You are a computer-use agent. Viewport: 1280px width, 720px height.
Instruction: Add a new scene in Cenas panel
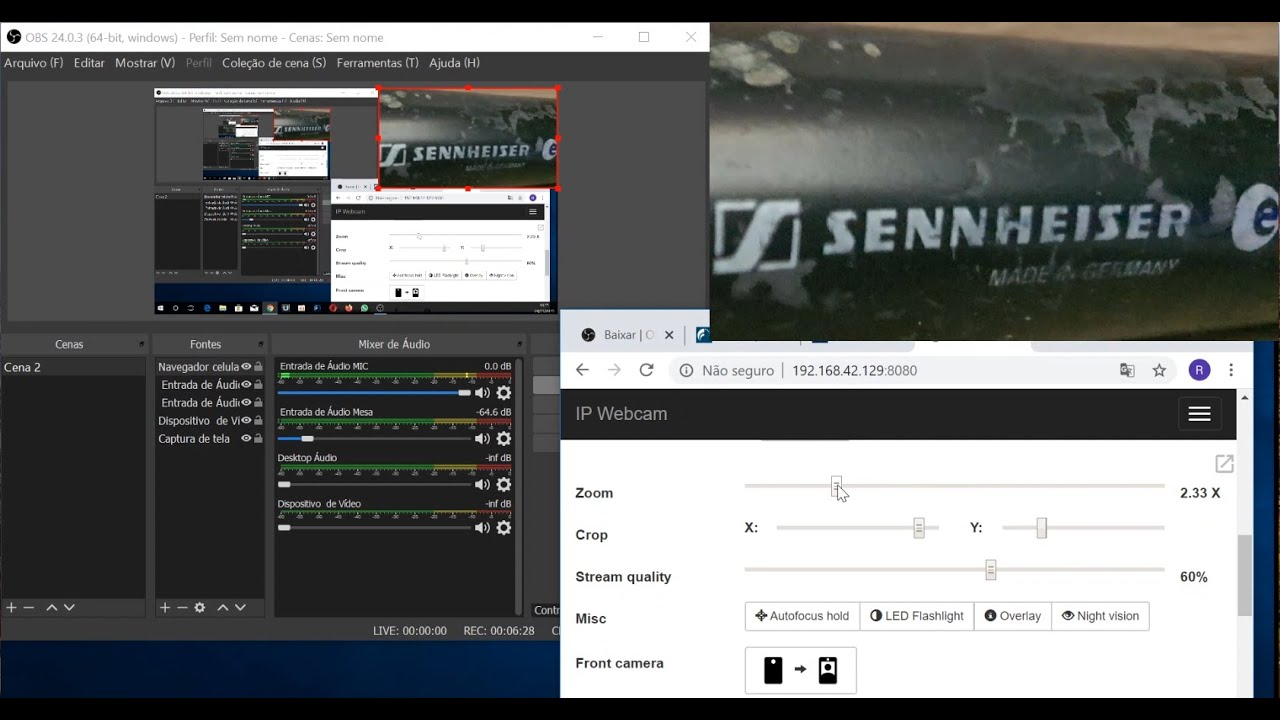pyautogui.click(x=11, y=607)
